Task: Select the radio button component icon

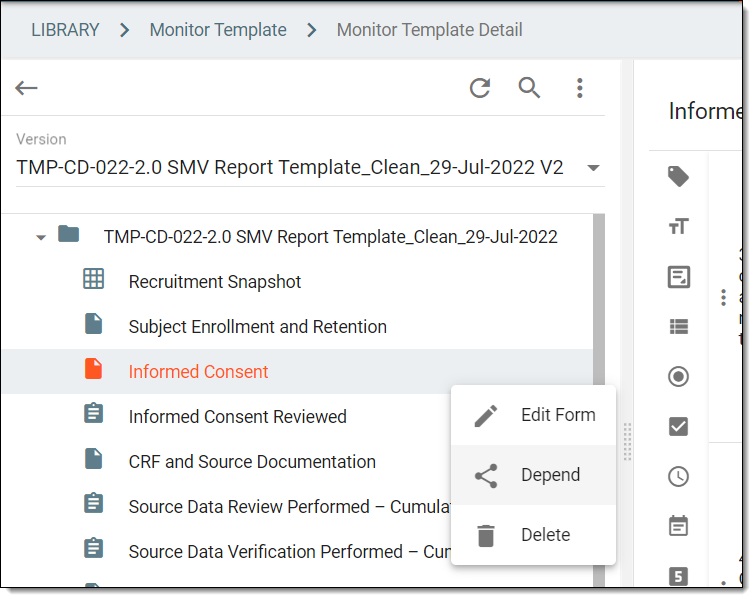Action: 678,377
